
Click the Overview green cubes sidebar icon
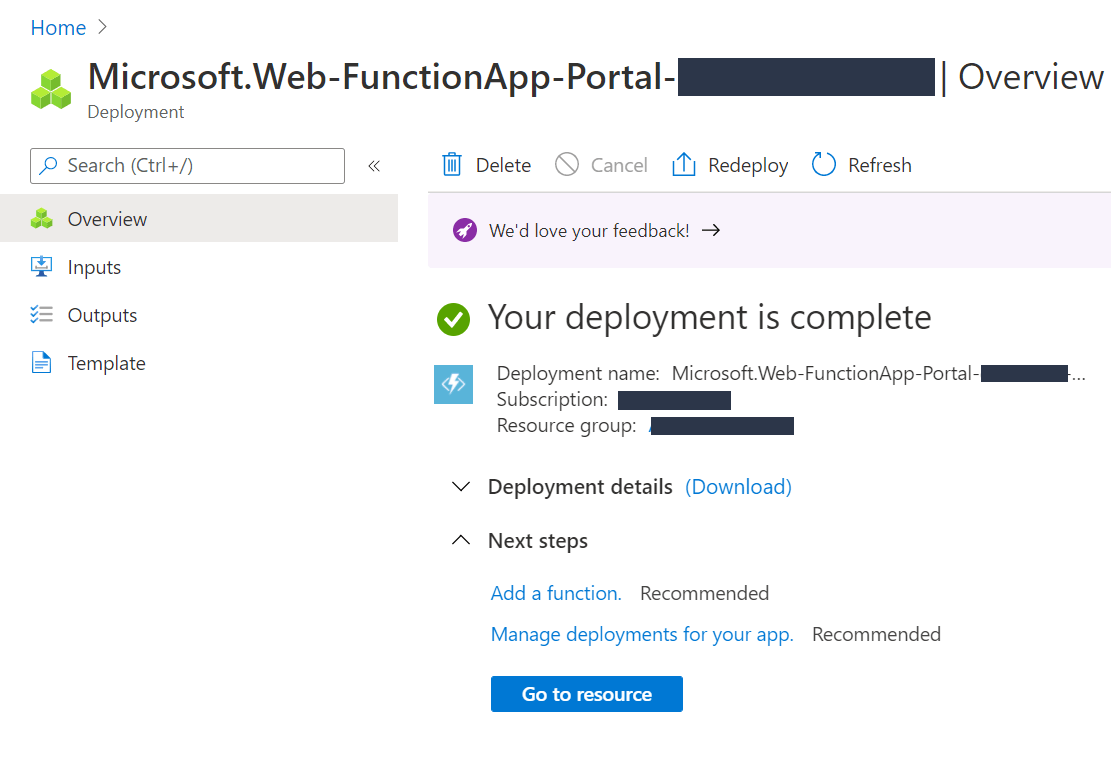pyautogui.click(x=42, y=219)
